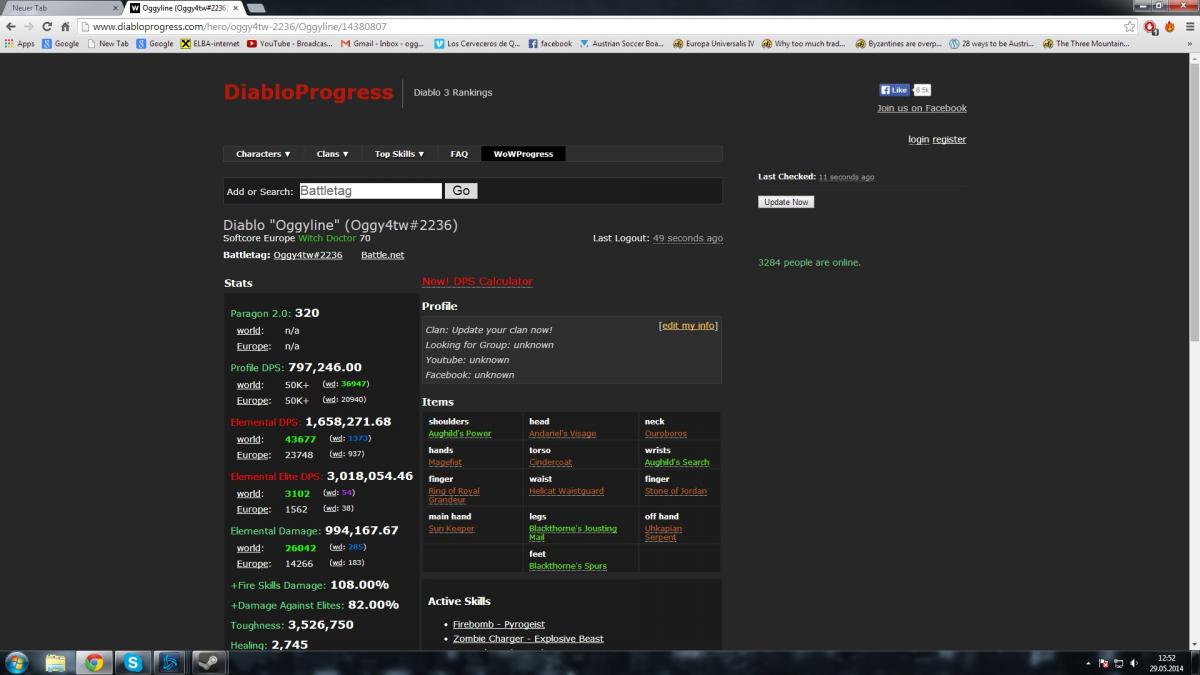Open the Cindercoat torso item

click(550, 463)
